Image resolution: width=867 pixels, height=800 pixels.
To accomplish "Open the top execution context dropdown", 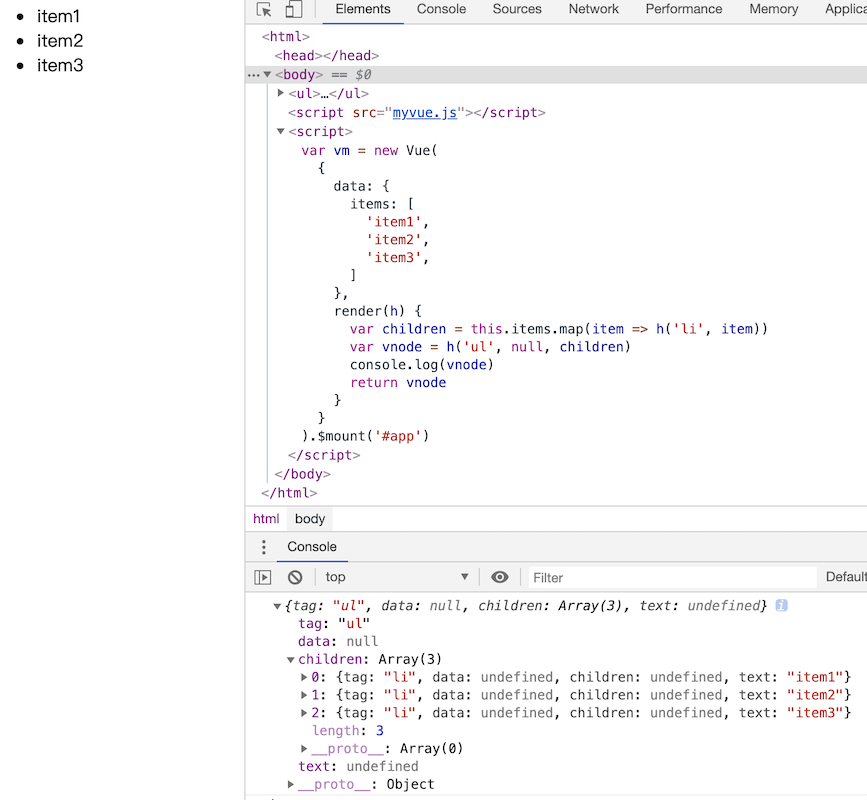I will 396,577.
